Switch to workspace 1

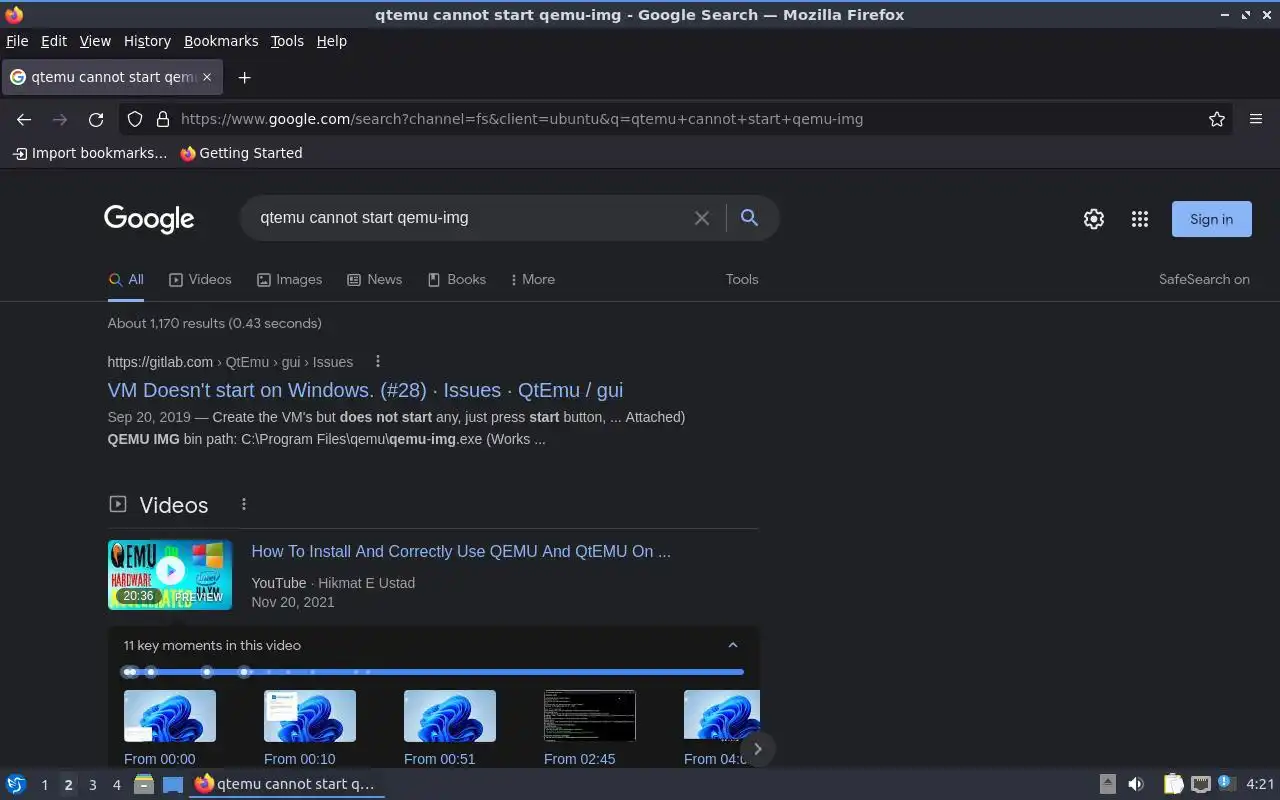pyautogui.click(x=44, y=785)
